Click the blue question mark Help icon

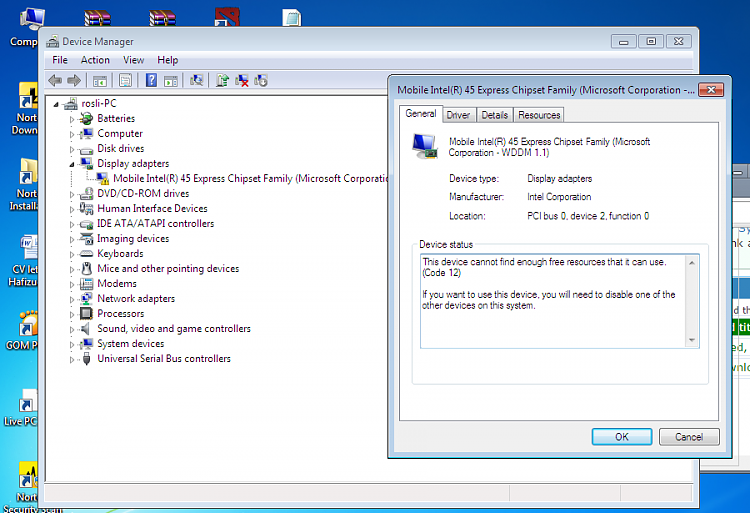pos(151,80)
